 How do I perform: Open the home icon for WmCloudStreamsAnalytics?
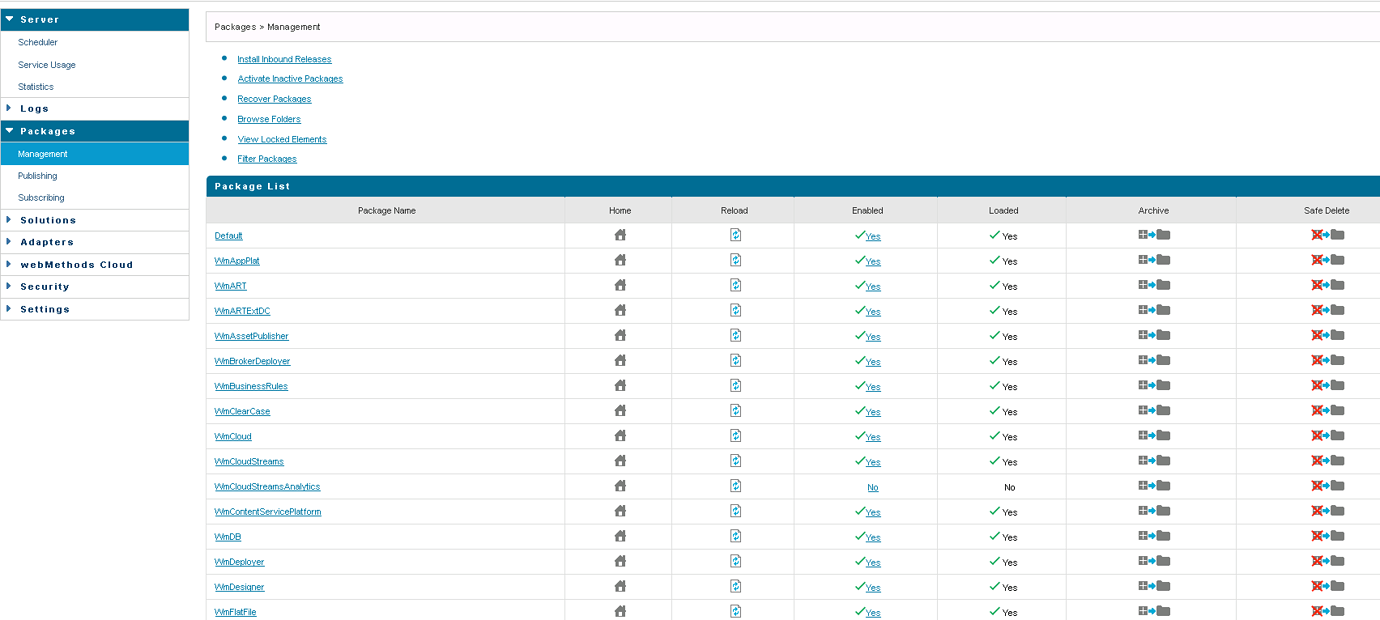(620, 486)
